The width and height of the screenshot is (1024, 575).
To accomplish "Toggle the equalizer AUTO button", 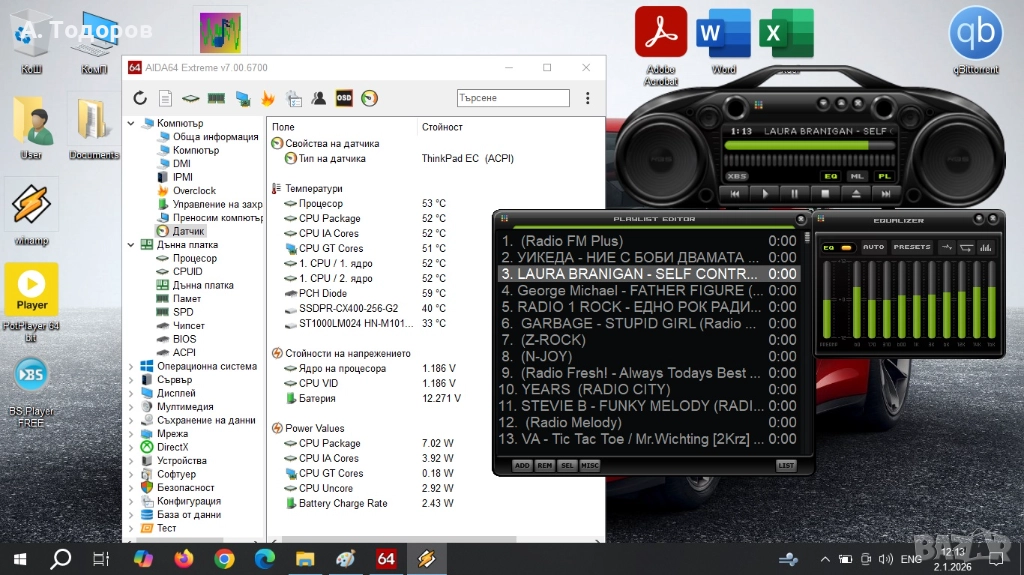I will point(873,247).
